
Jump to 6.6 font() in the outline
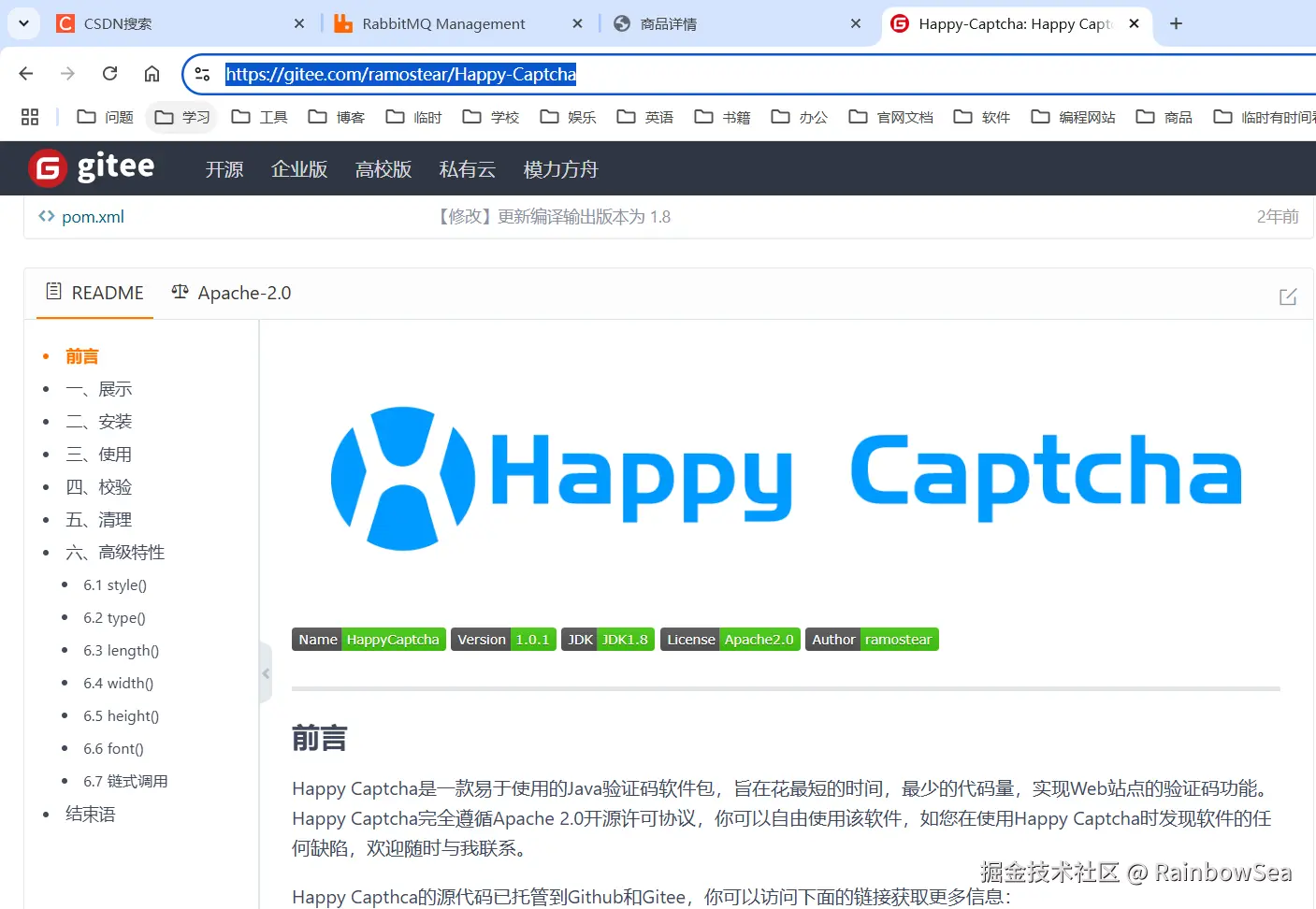[113, 749]
